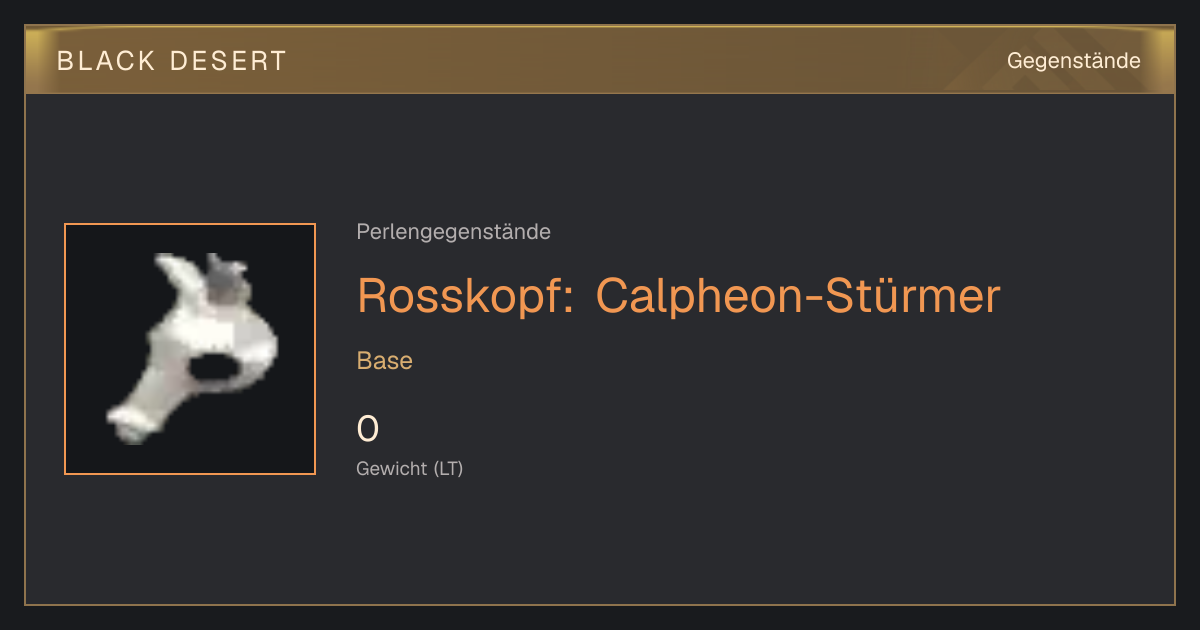Click the Gewicht (LT) label

coord(410,468)
